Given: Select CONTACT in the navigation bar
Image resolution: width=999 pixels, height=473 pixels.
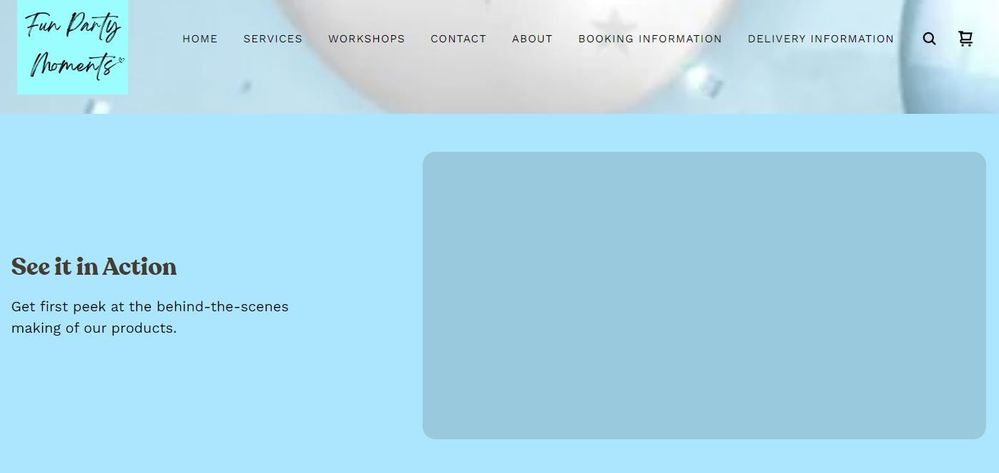Looking at the screenshot, I should (x=458, y=39).
